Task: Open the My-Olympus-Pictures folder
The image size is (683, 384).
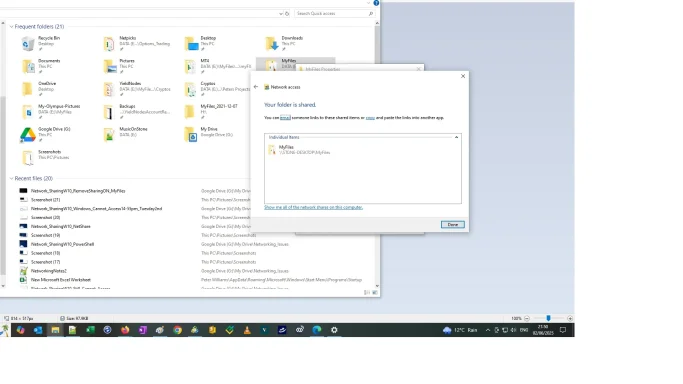Action: [x=27, y=112]
